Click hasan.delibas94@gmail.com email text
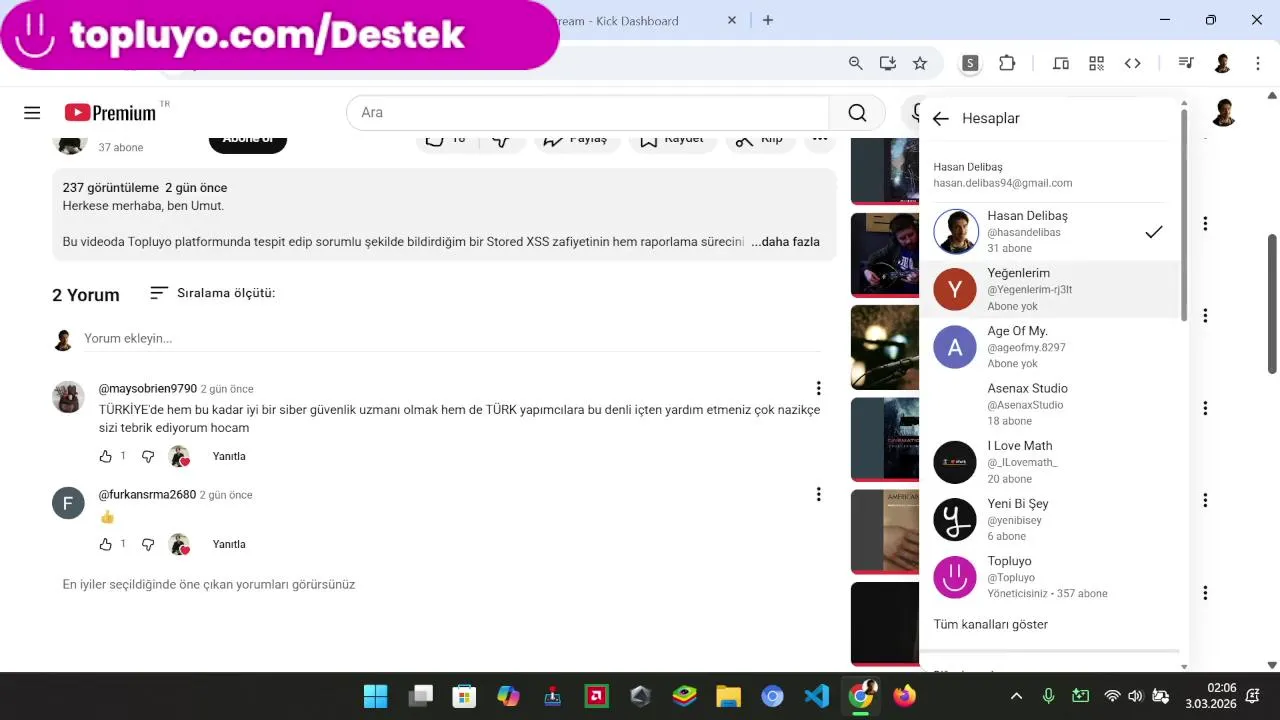1280x720 pixels. (x=1003, y=183)
